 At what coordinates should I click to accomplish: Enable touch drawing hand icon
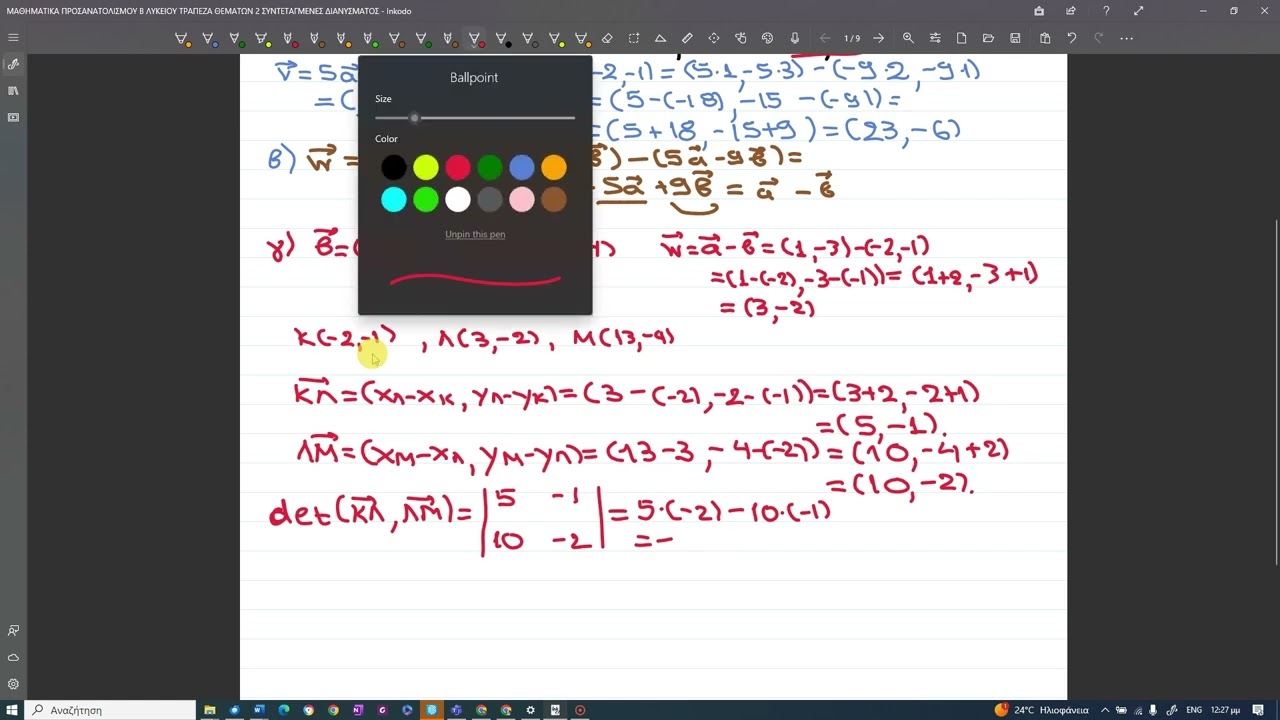741,38
